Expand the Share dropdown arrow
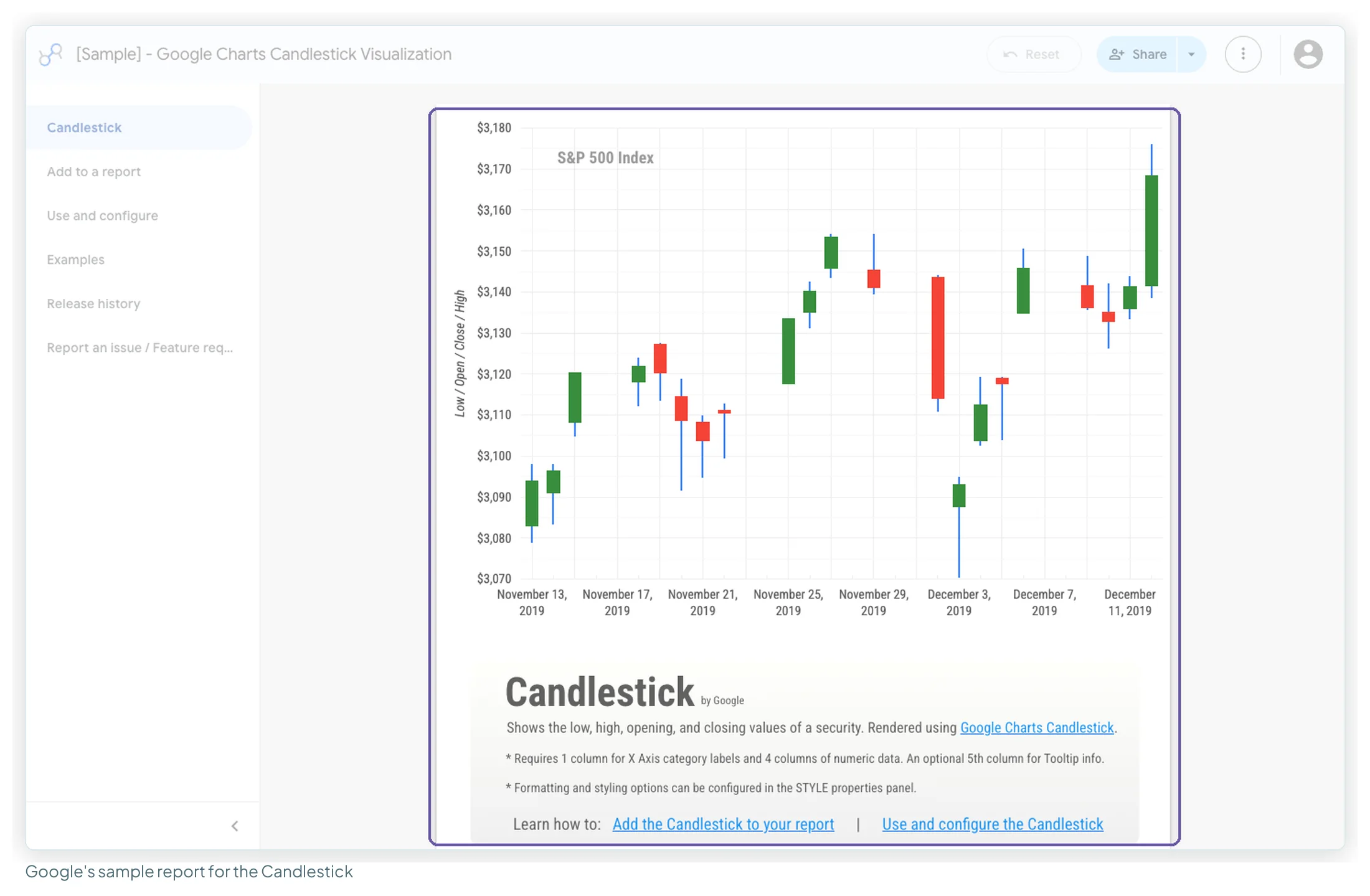Image resolution: width=1370 pixels, height=896 pixels. 1191,54
